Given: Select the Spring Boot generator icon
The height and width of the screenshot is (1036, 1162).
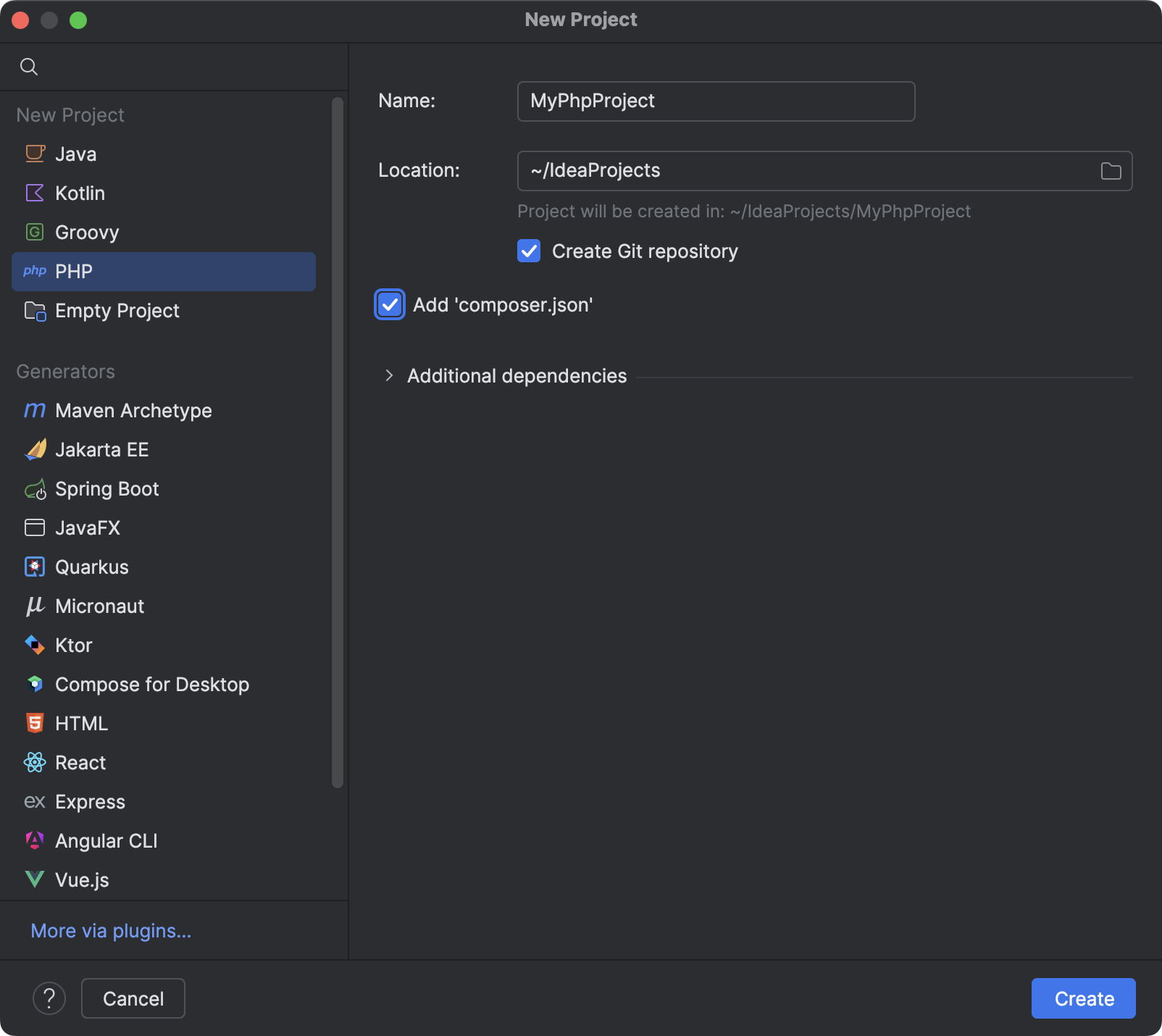Looking at the screenshot, I should 34,489.
